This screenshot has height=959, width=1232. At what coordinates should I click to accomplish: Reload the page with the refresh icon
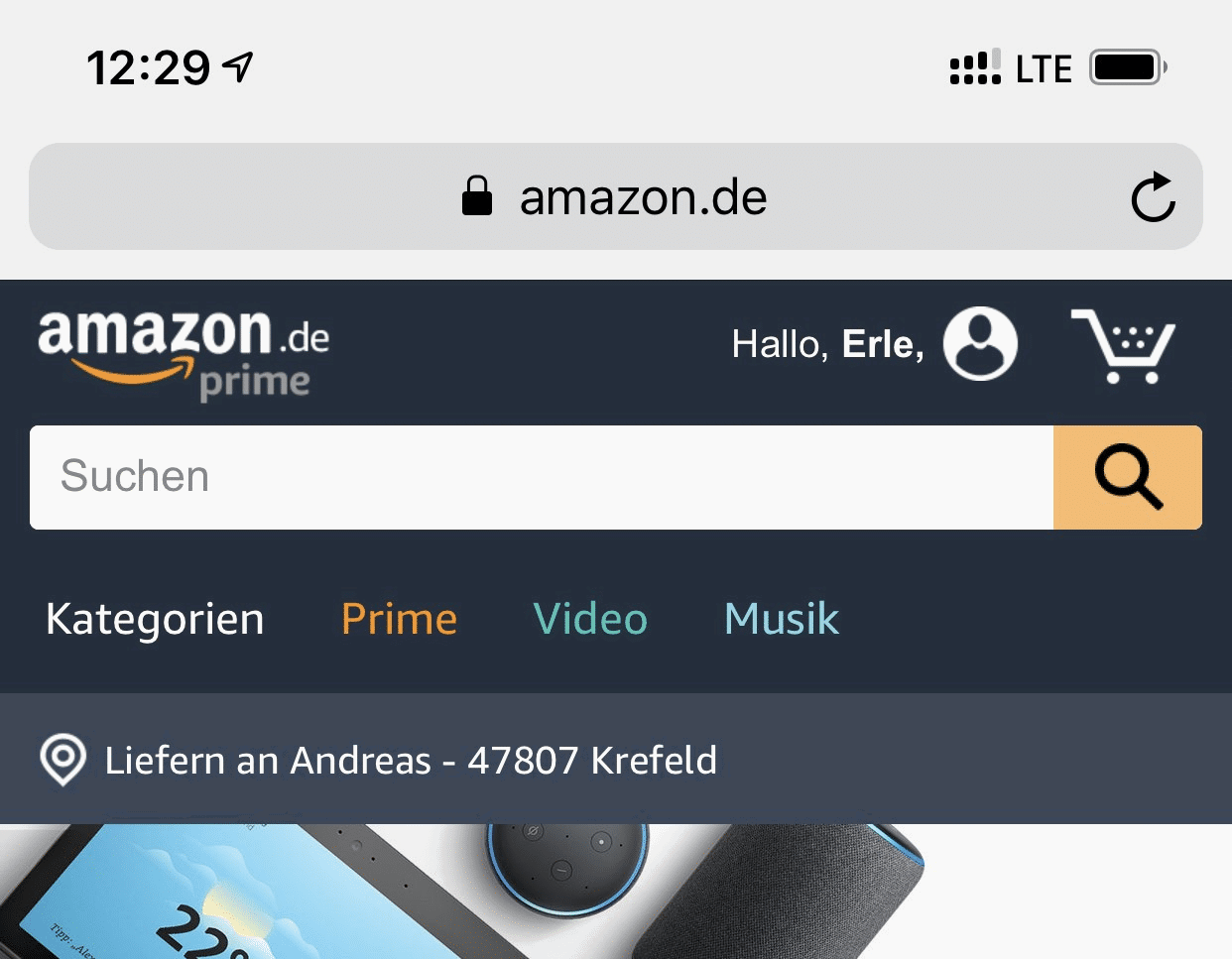point(1153,196)
